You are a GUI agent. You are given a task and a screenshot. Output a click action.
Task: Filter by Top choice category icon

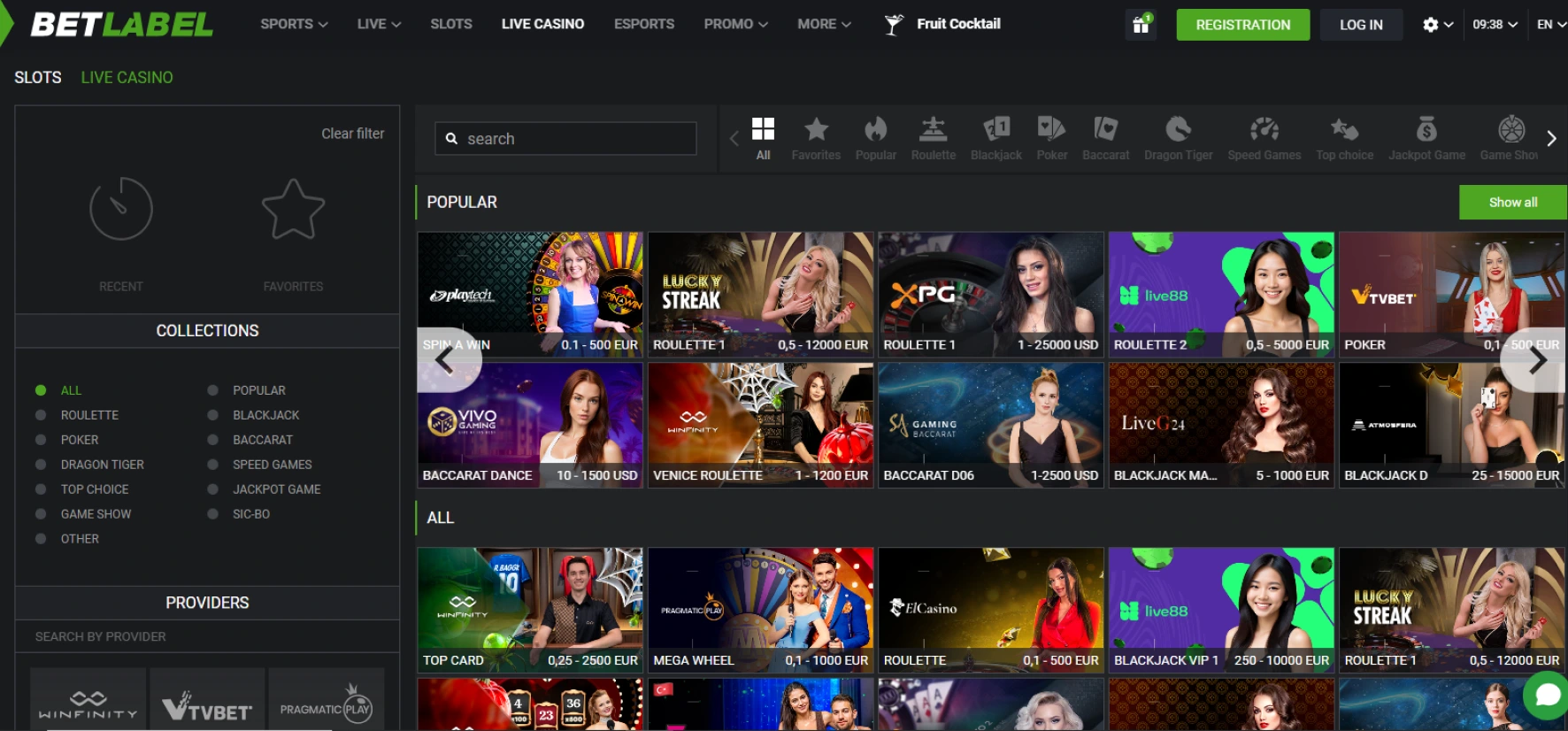tap(1344, 129)
